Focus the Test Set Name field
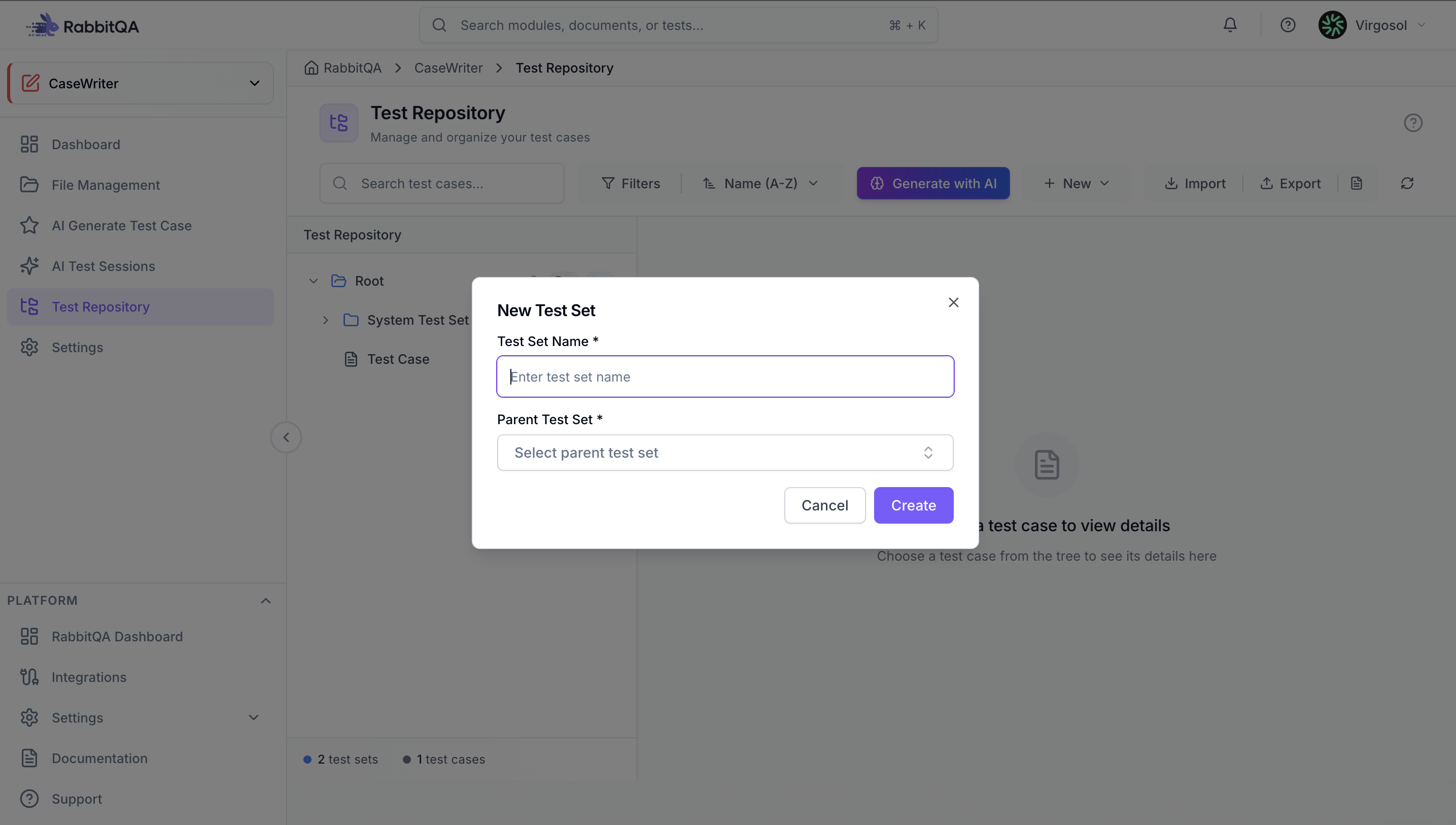 (725, 377)
